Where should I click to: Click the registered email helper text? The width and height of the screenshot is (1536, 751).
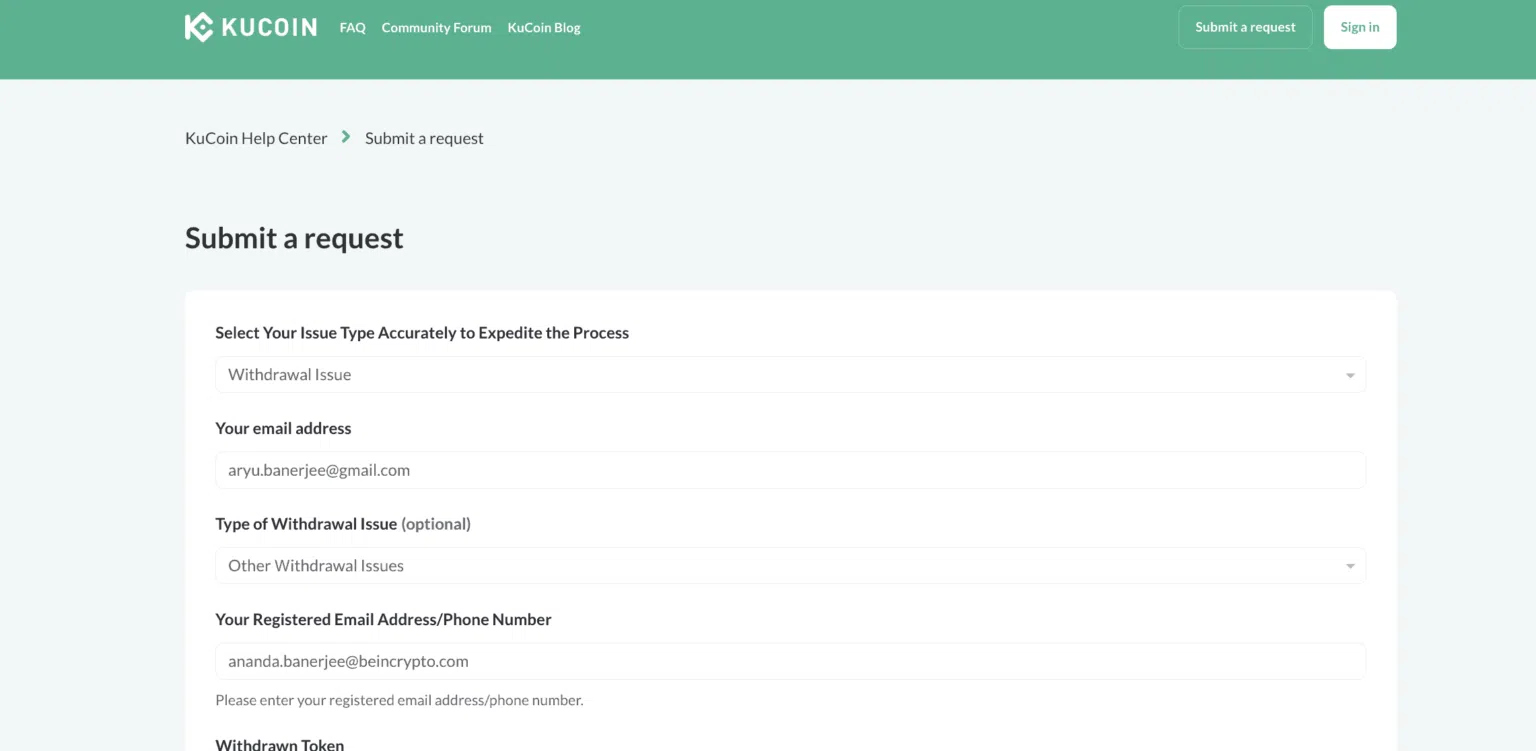399,700
